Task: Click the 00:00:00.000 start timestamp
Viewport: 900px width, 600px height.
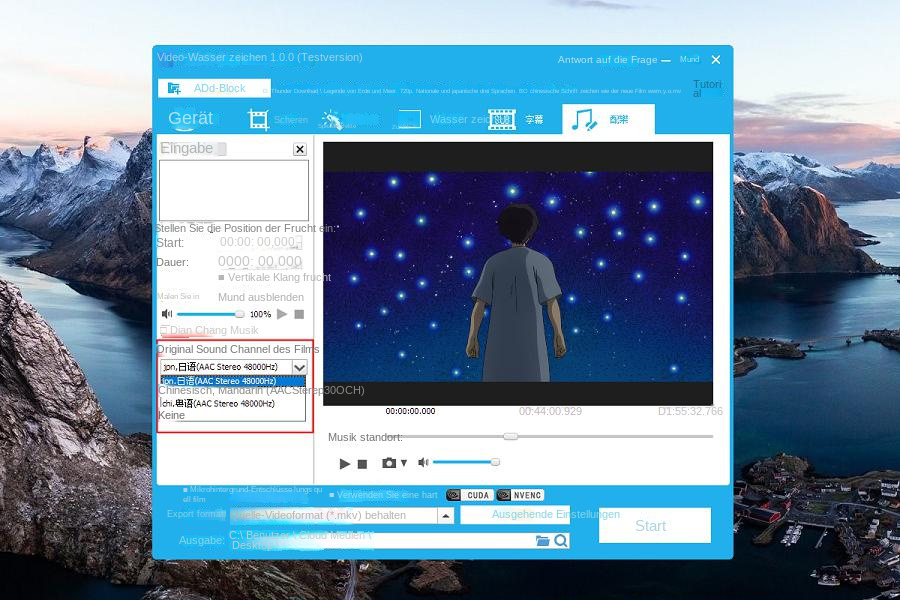Action: click(x=410, y=411)
